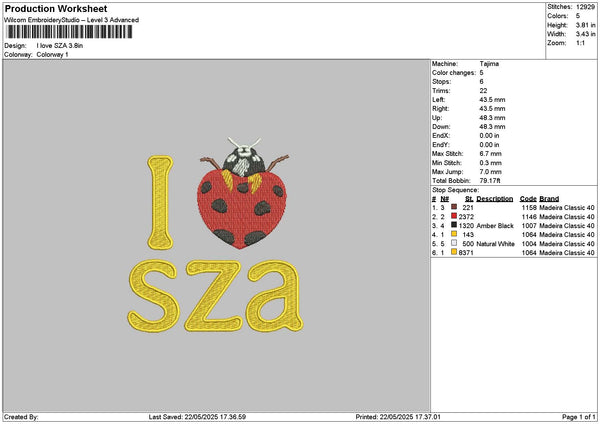The width and height of the screenshot is (600, 424).
Task: Click the embroidered letter I
Action: tap(160, 202)
